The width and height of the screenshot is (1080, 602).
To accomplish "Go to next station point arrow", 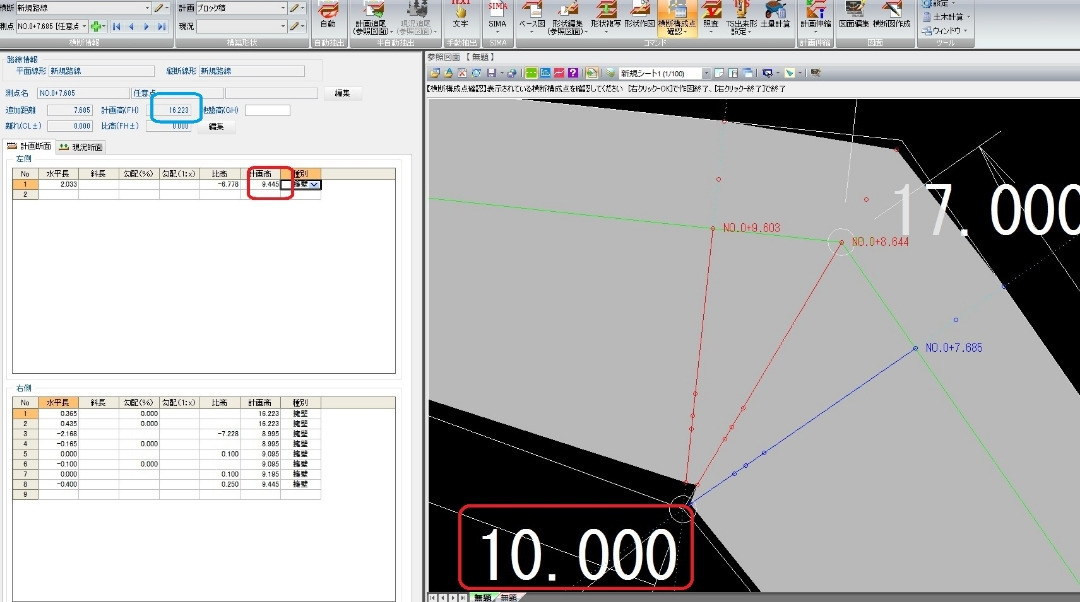I will tap(146, 26).
